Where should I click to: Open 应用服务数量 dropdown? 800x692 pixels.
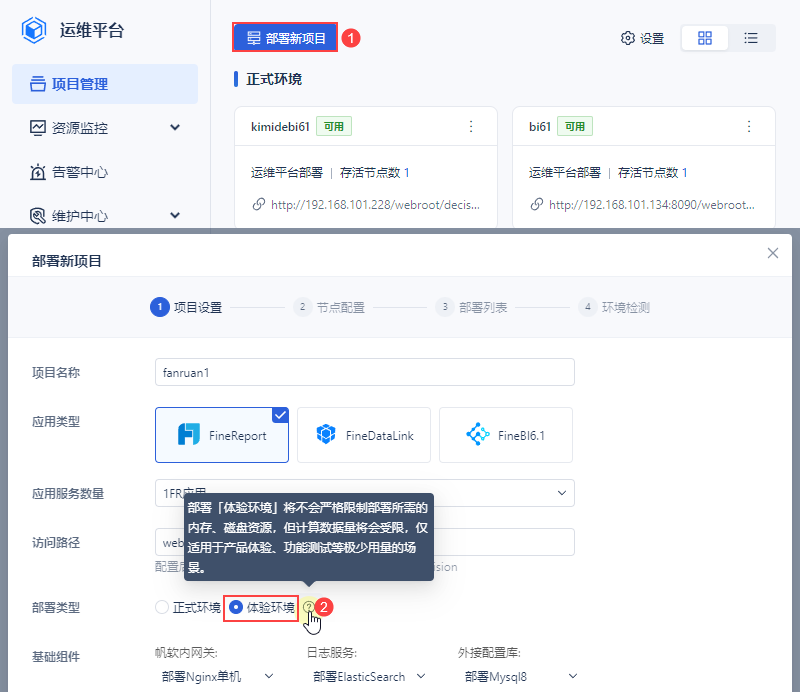pos(365,493)
